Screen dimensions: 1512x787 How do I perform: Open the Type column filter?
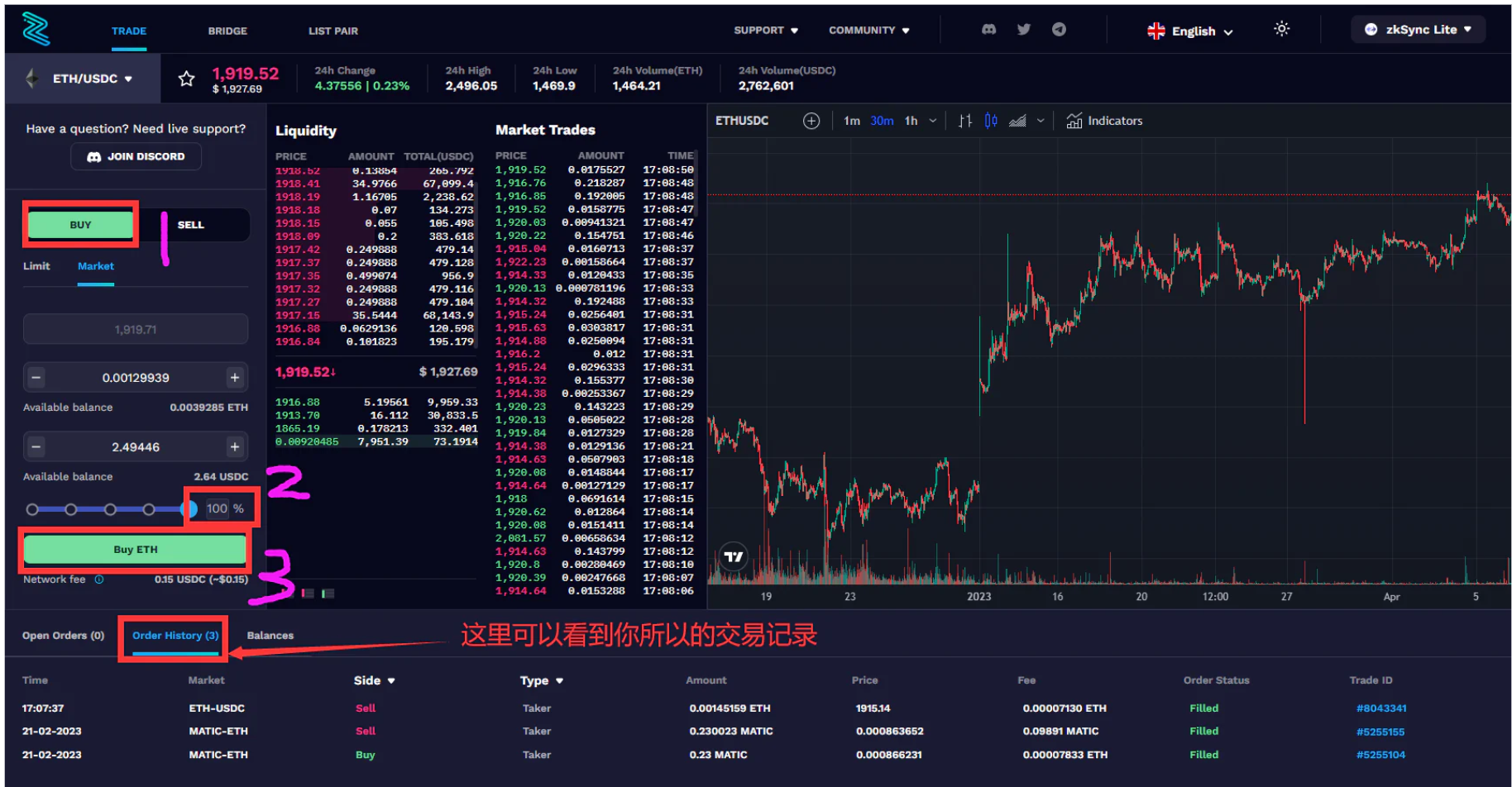(x=542, y=680)
